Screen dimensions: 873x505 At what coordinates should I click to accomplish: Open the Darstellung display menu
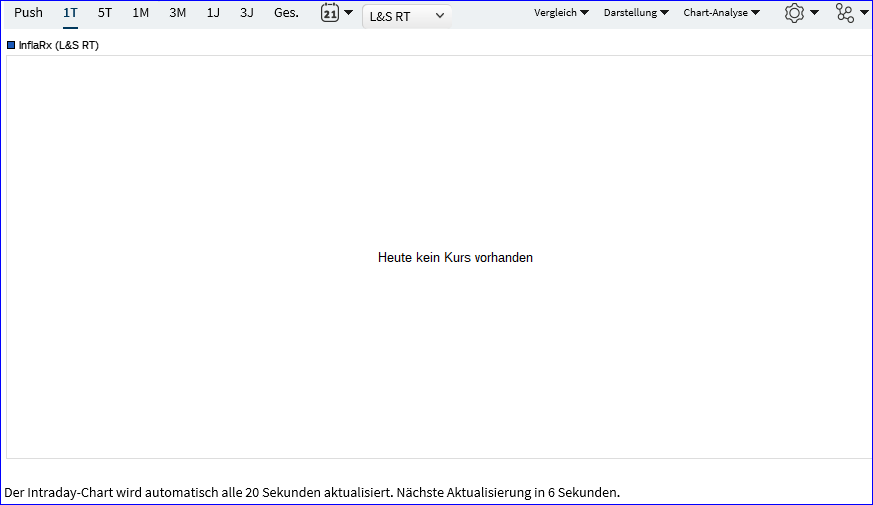tap(636, 13)
